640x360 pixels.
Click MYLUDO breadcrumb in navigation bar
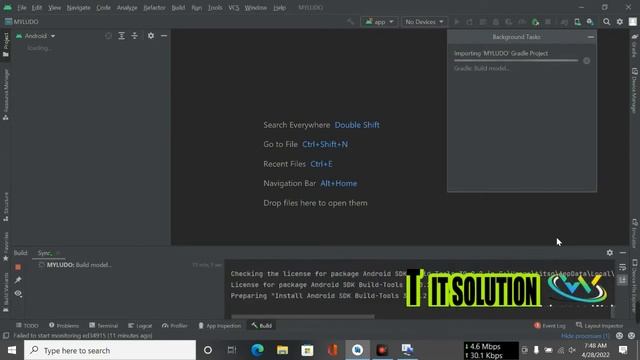(x=22, y=22)
